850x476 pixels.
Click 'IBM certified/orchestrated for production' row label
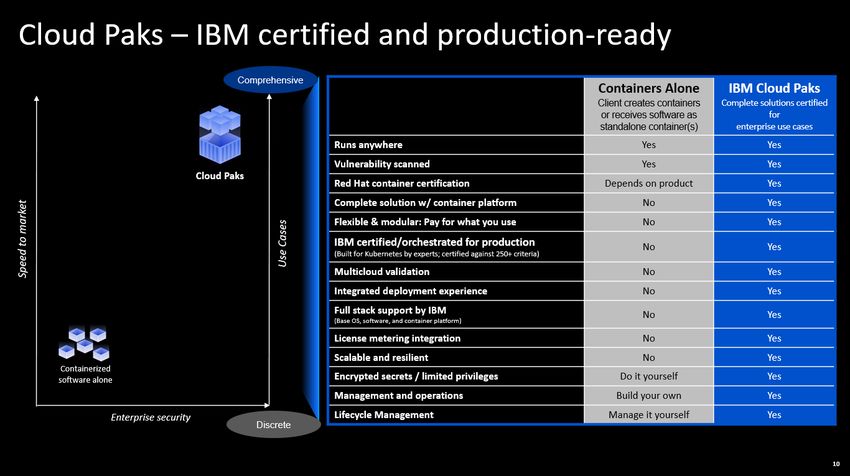[x=434, y=242]
